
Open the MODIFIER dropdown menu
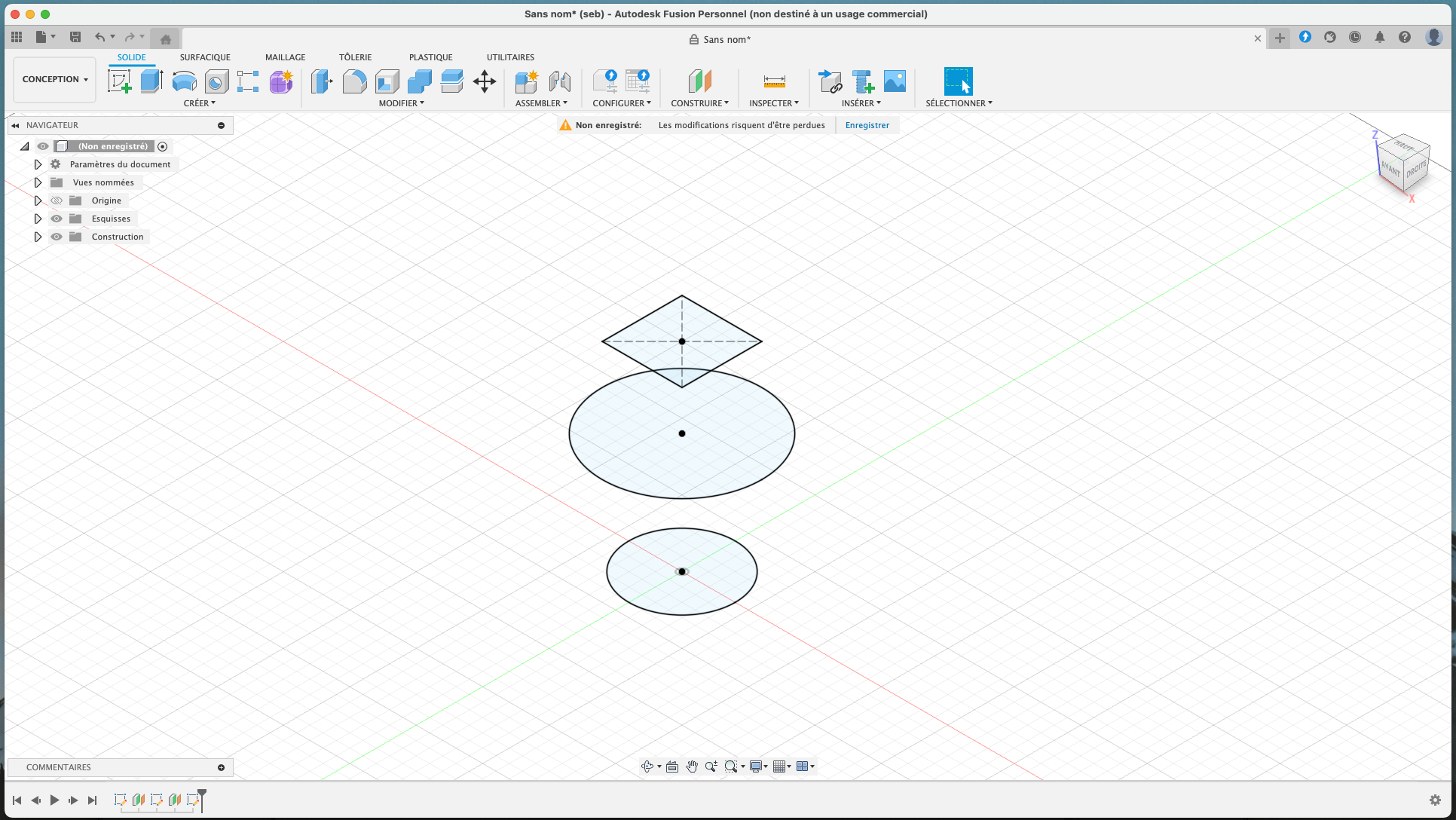pos(402,103)
